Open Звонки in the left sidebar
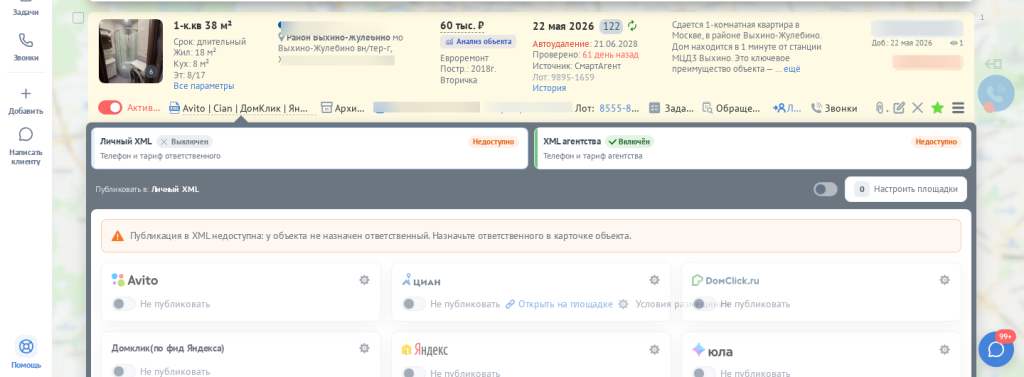The height and width of the screenshot is (377, 1024). tap(25, 46)
